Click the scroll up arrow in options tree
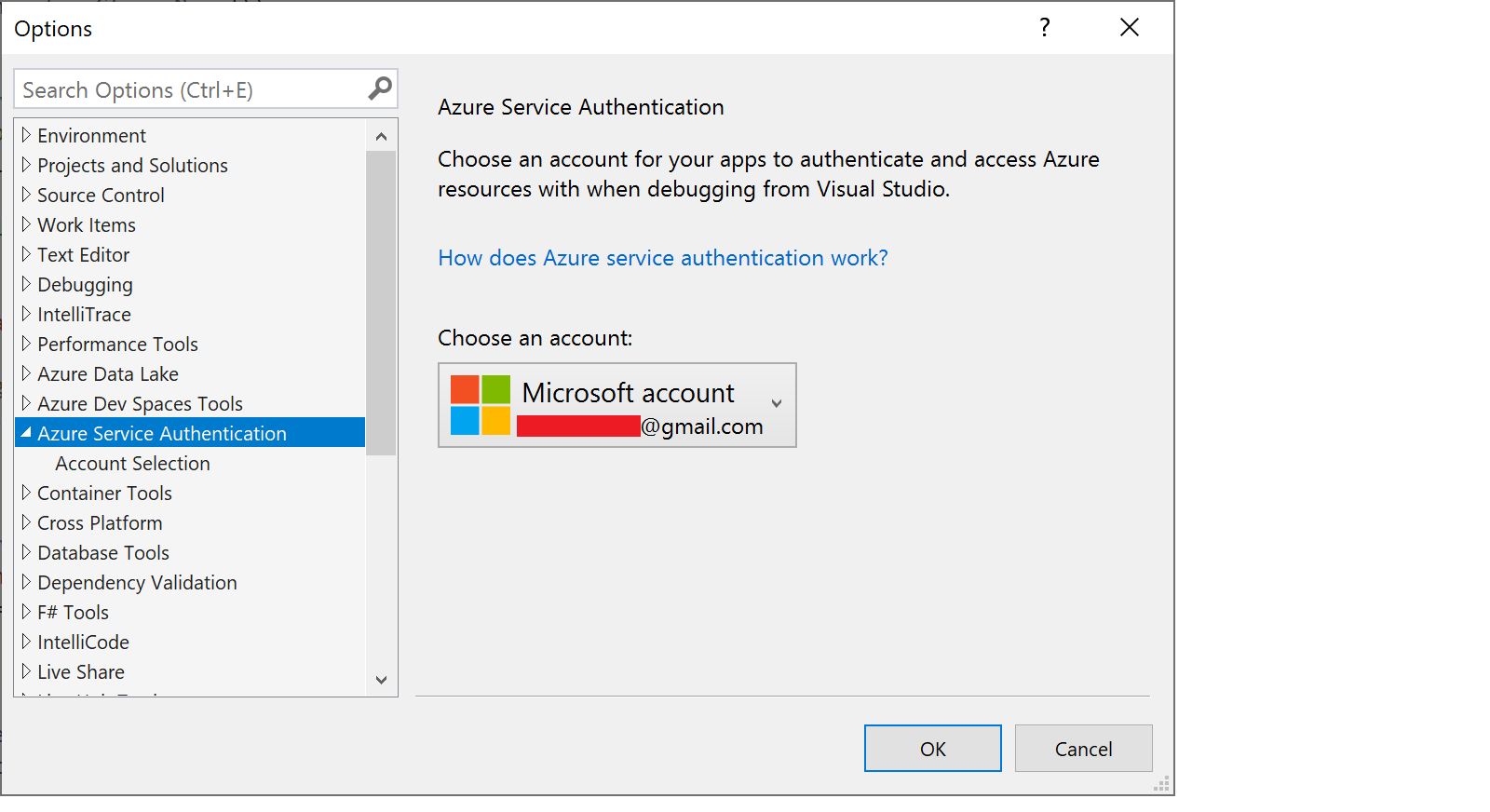The image size is (1490, 812). coord(381,137)
